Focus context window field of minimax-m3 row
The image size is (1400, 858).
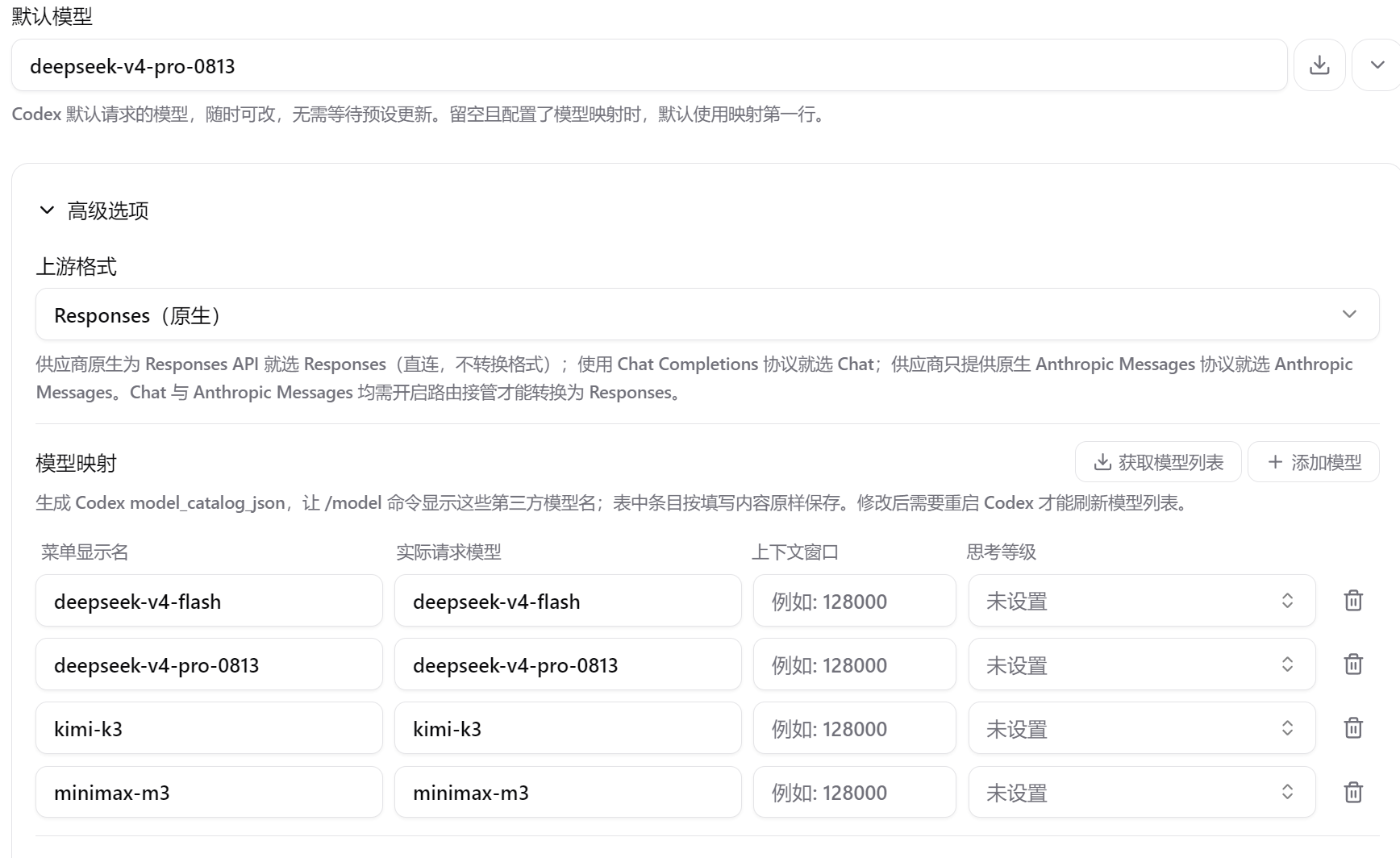(x=855, y=793)
